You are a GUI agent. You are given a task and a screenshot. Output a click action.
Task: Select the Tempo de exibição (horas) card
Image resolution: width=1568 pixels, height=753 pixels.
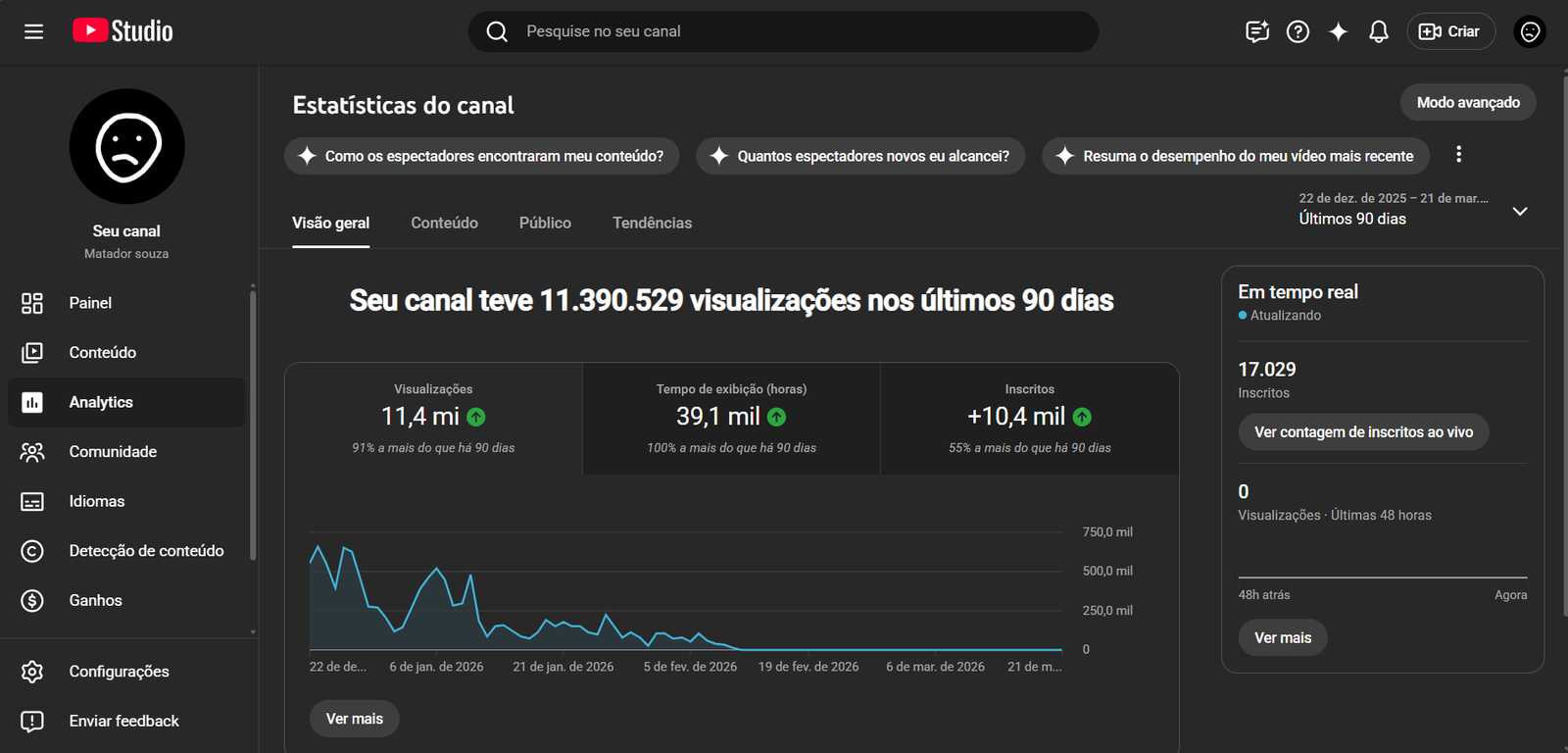point(732,419)
